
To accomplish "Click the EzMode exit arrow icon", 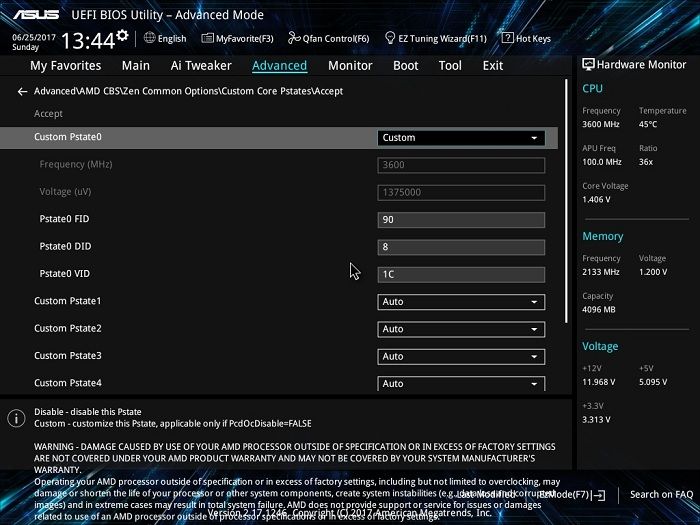I will coord(600,495).
